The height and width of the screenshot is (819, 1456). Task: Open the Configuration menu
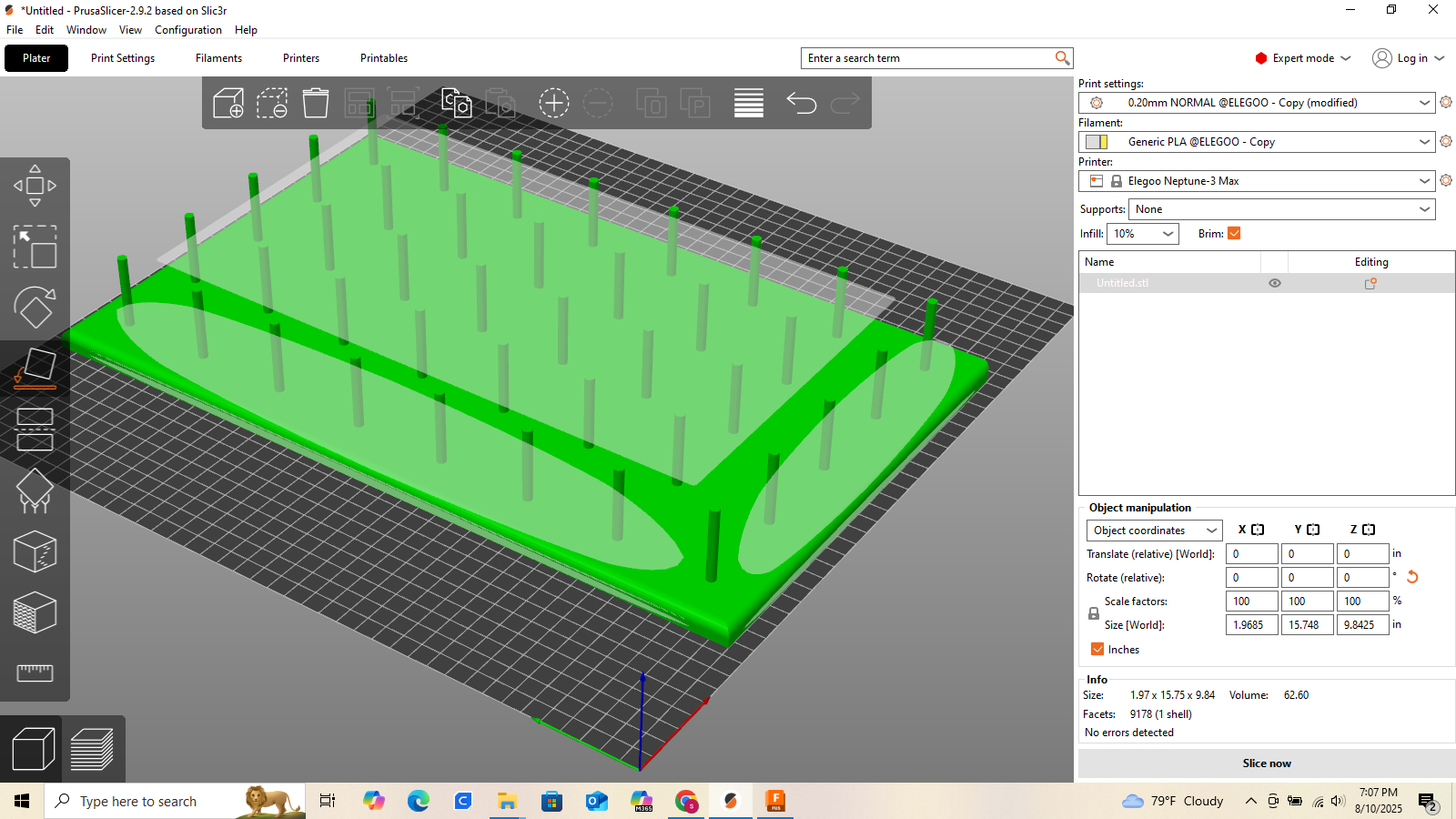[188, 30]
